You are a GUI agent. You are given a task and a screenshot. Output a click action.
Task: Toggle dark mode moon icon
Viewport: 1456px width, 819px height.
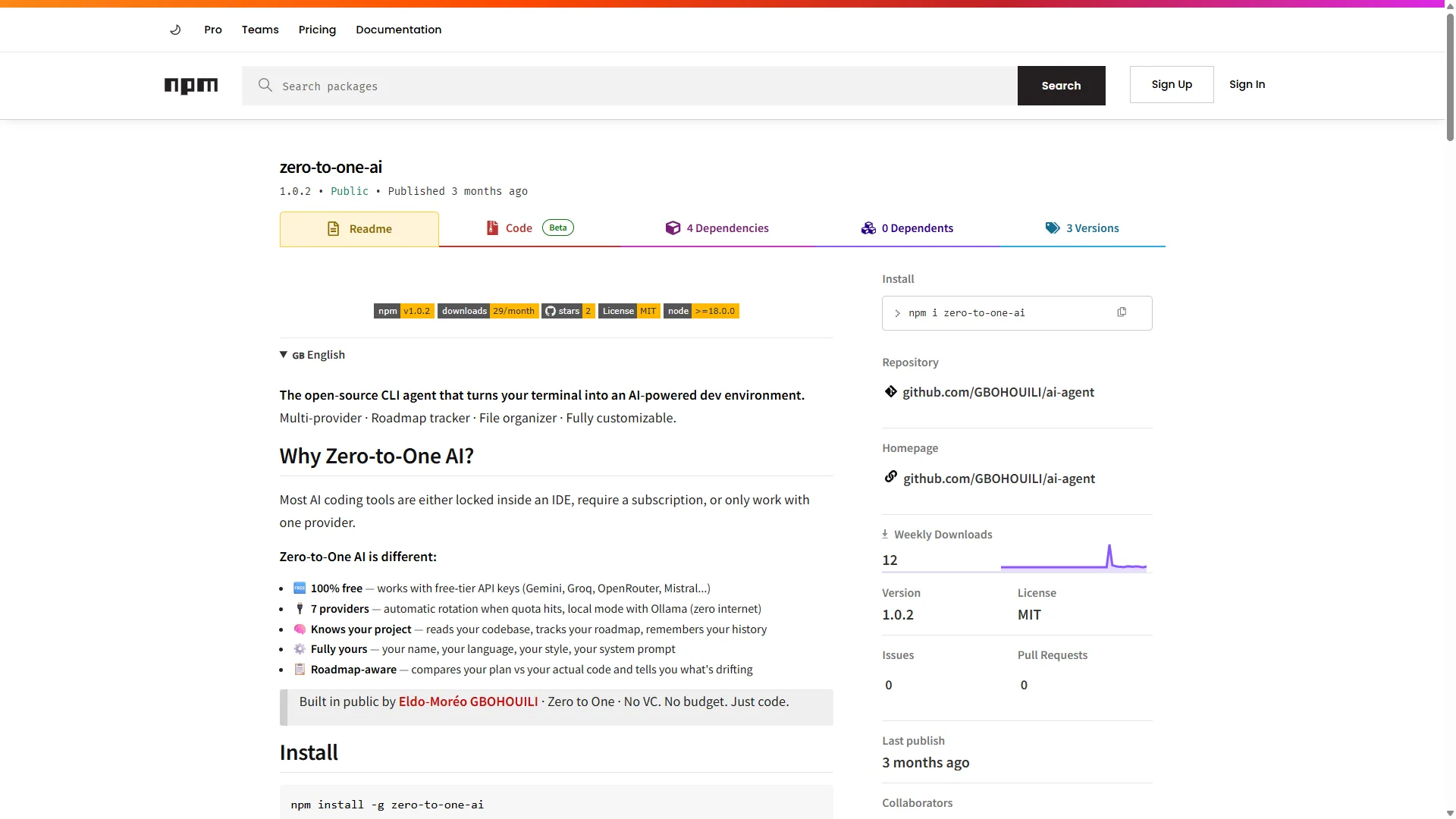pyautogui.click(x=175, y=30)
